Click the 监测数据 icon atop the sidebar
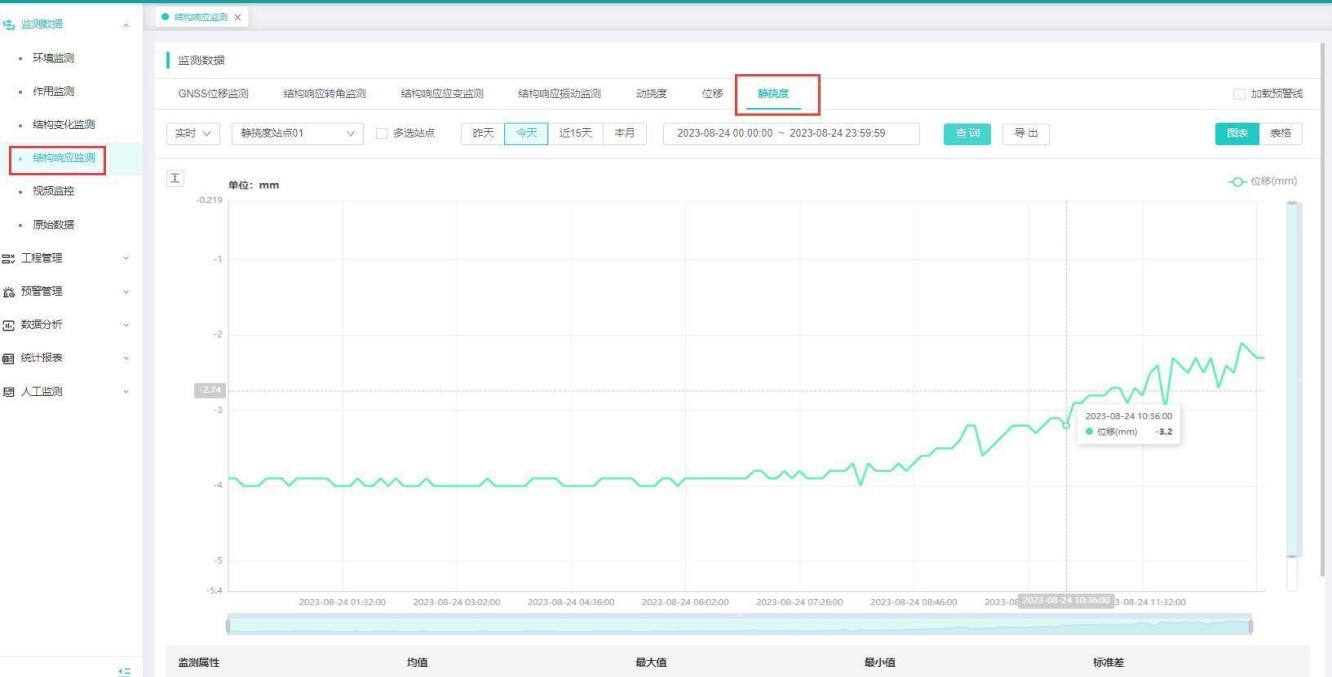Image resolution: width=1332 pixels, height=677 pixels. tap(9, 24)
